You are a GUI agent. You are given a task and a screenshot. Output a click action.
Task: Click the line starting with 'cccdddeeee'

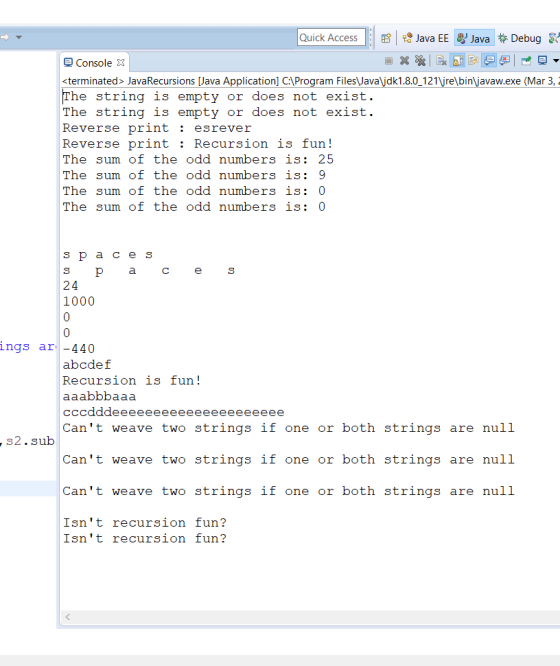(x=173, y=412)
